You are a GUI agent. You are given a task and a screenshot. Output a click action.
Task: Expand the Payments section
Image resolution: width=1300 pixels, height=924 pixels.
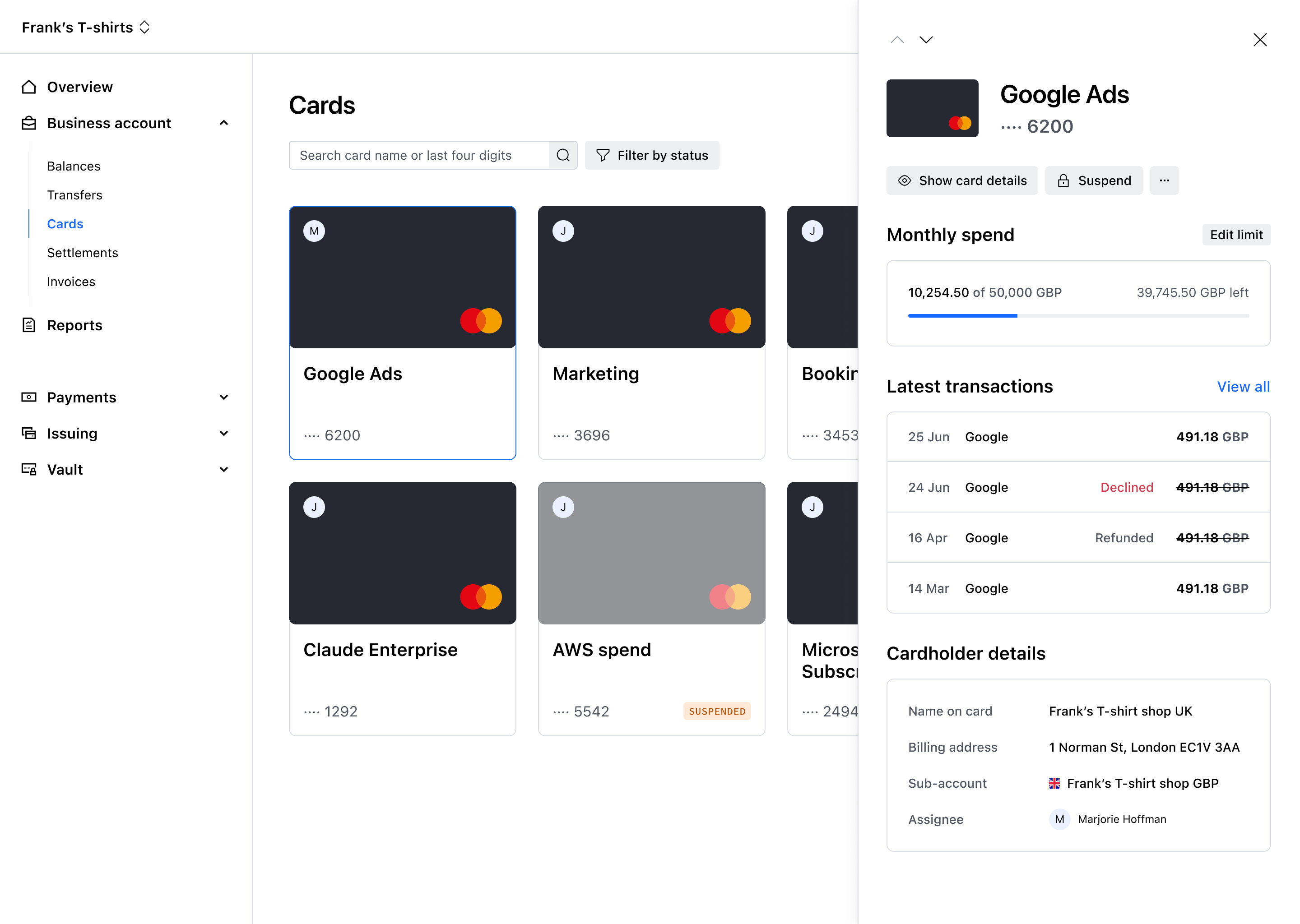[224, 397]
